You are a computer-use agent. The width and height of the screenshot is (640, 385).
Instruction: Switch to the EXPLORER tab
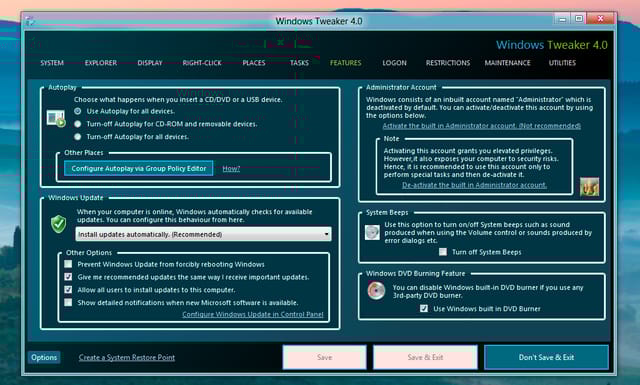[101, 63]
